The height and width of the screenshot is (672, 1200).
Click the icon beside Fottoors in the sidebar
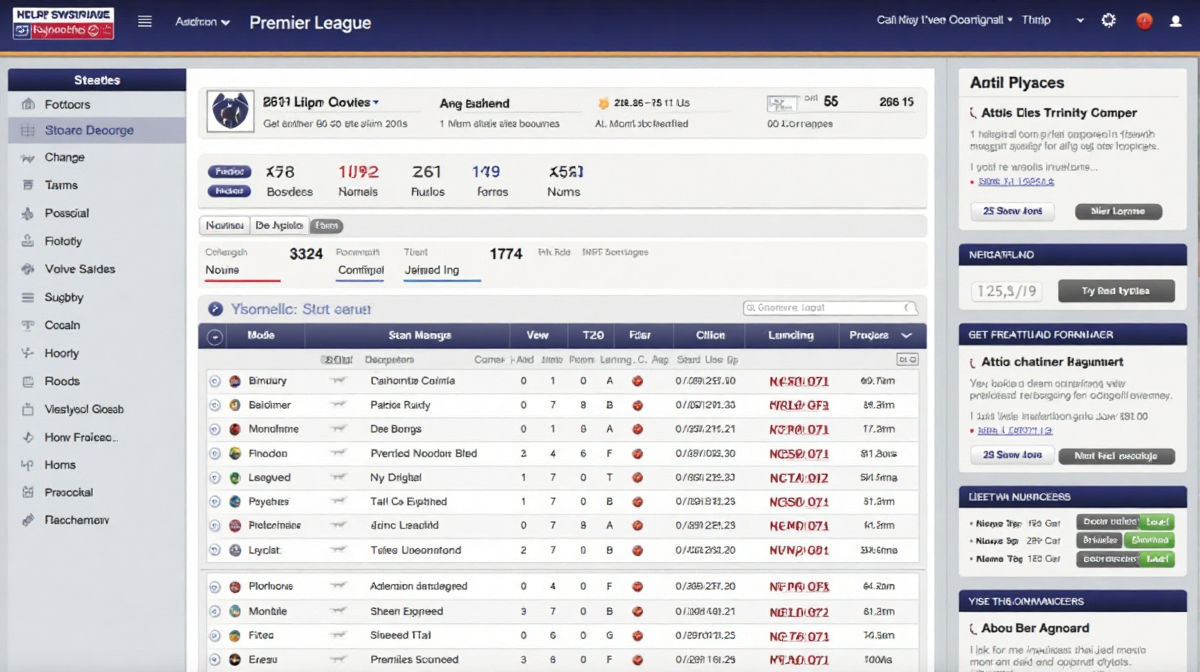coord(26,104)
